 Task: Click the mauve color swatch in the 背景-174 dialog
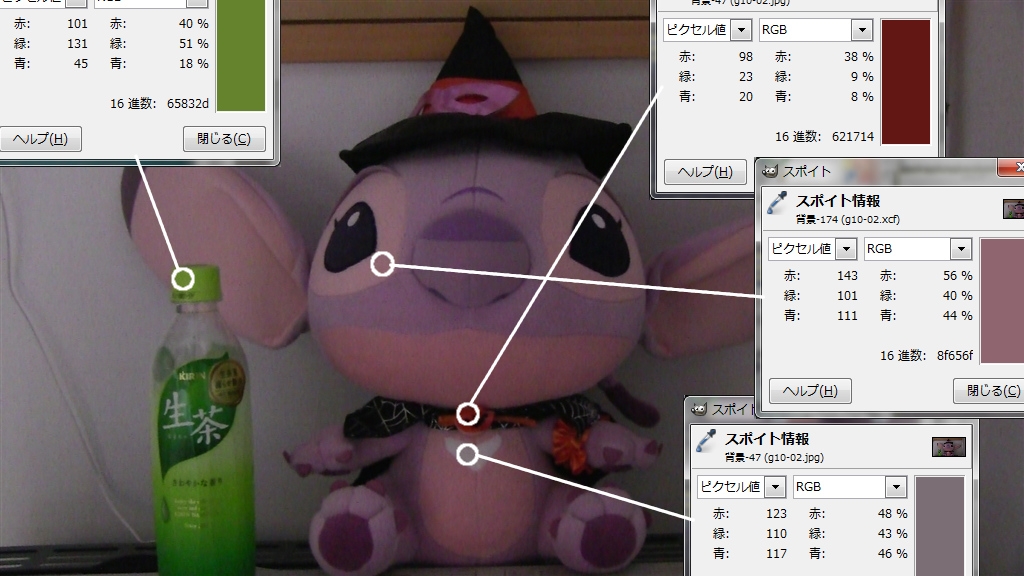coord(1002,300)
